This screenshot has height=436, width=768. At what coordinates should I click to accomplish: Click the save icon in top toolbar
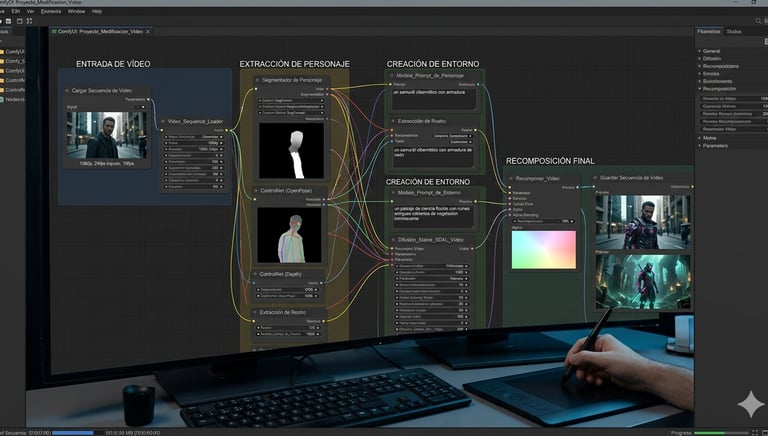(8, 21)
